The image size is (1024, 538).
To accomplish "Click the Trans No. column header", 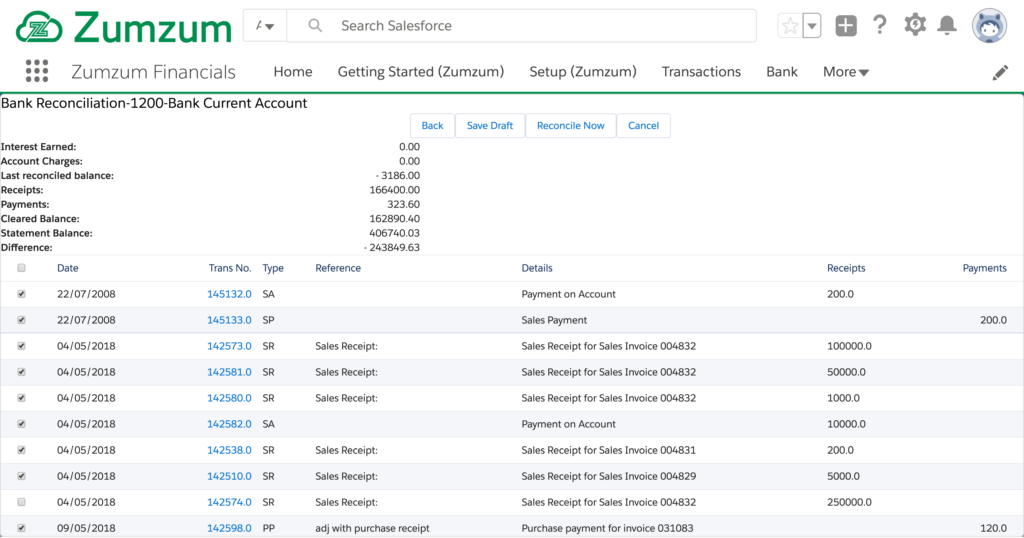I will 230,268.
